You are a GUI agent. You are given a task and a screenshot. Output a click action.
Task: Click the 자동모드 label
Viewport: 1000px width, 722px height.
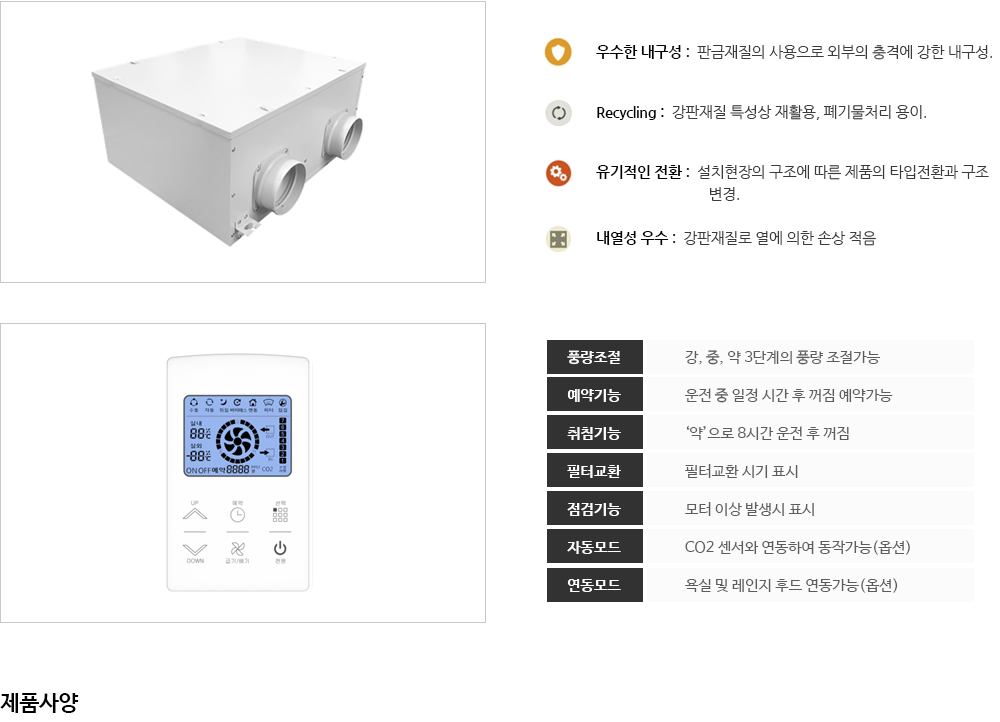click(x=594, y=547)
